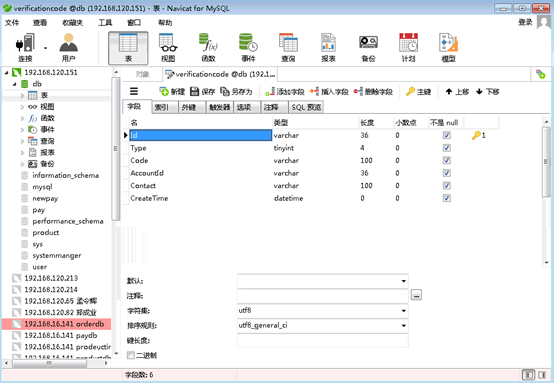
Task: Open the View (视图) toolbar icon
Action: point(168,47)
